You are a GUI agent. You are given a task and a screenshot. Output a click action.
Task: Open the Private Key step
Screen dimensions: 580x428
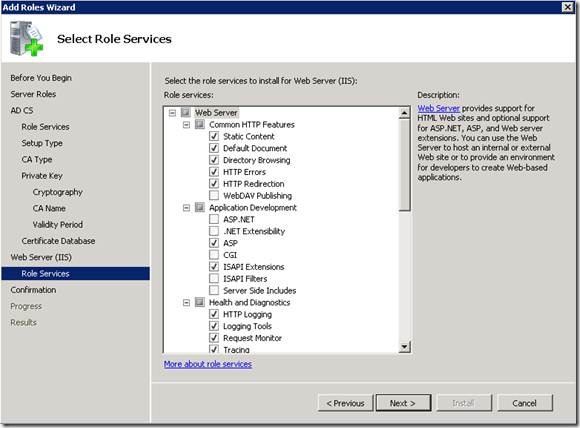coord(42,175)
